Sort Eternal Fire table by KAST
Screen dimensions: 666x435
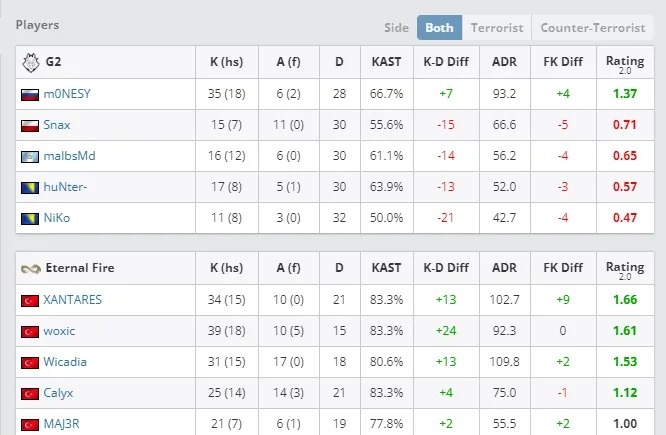point(386,268)
